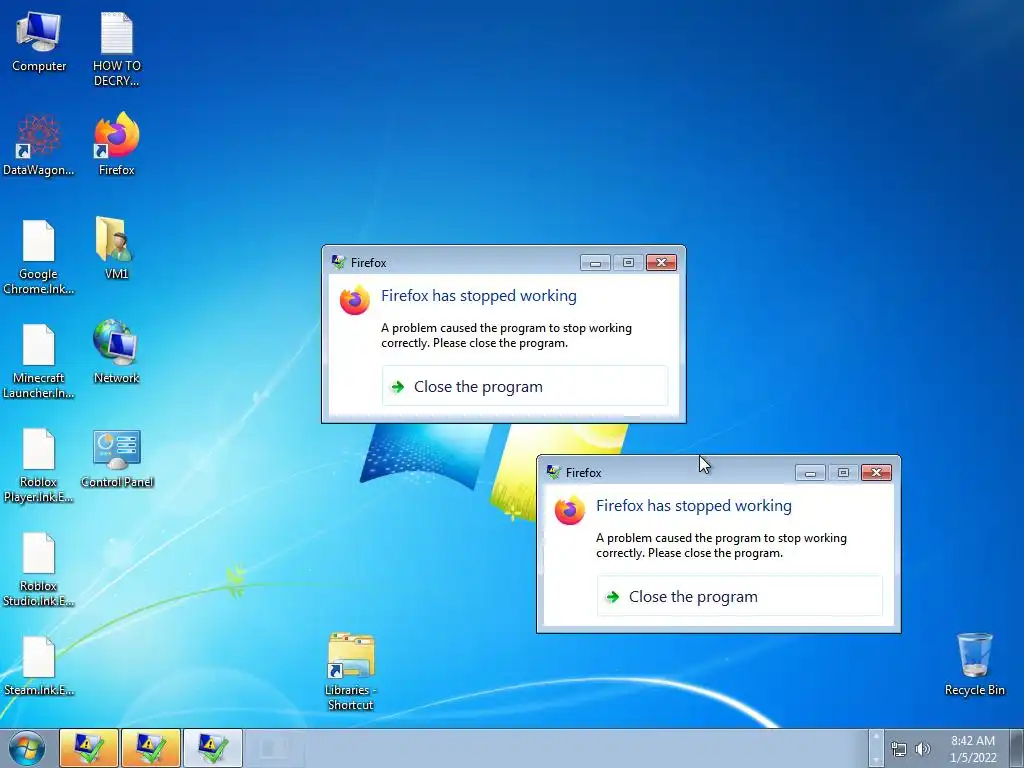Minimize the upper Firefox crash dialog

pos(595,263)
